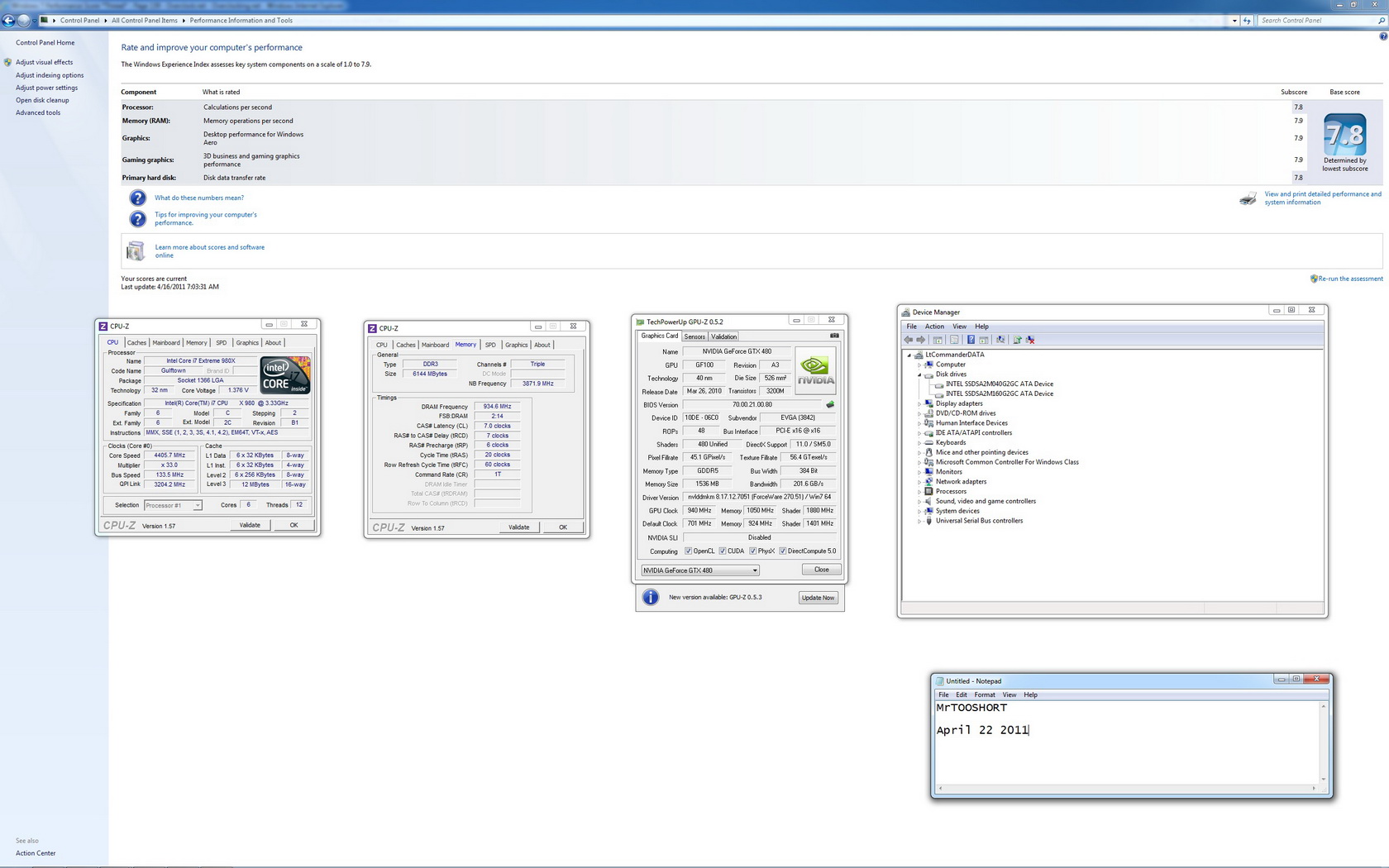
Task: Click the GPU-Z camera screenshot icon
Action: click(x=834, y=336)
